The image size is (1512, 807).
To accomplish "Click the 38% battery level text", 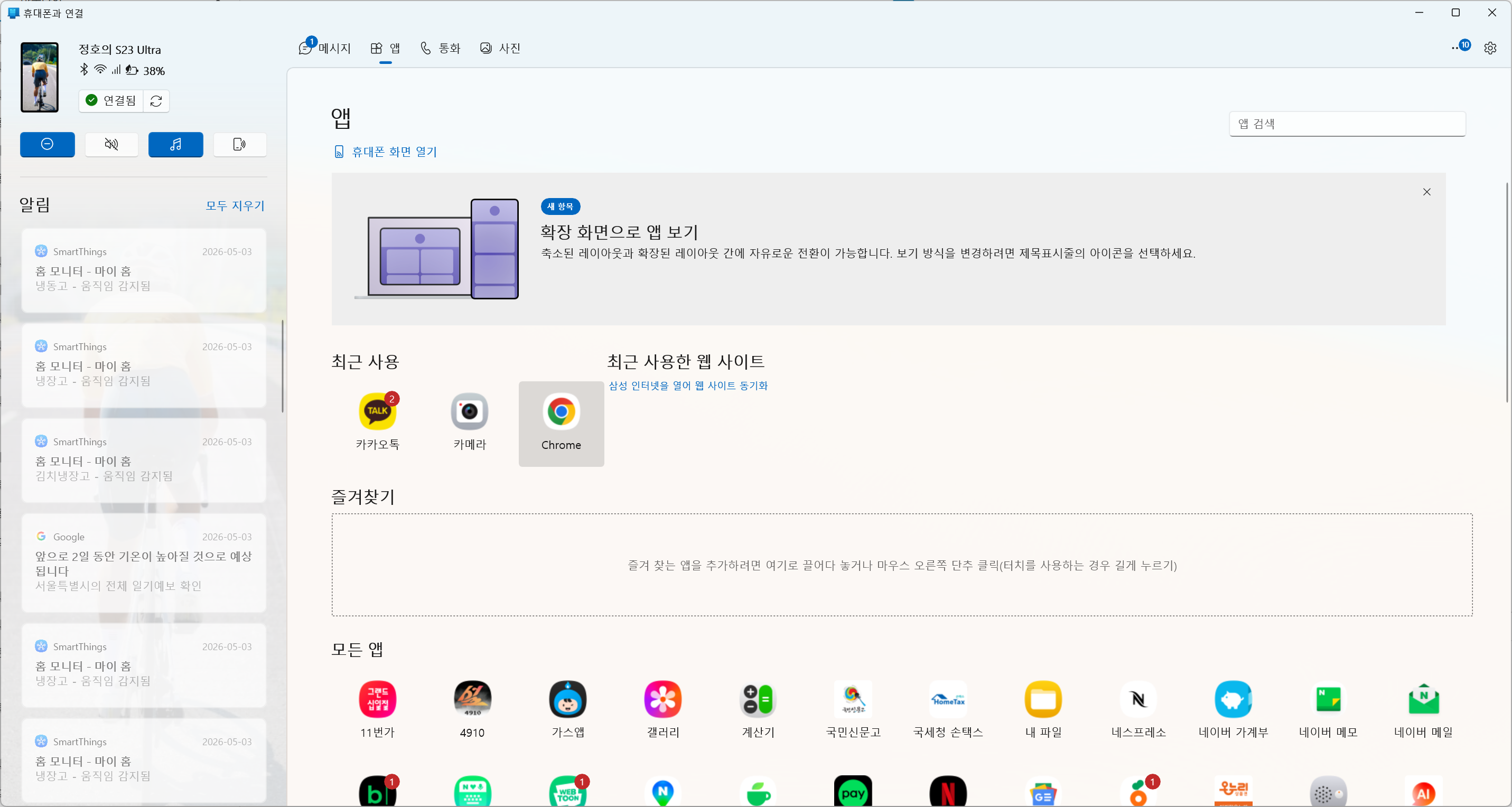I will (x=154, y=71).
